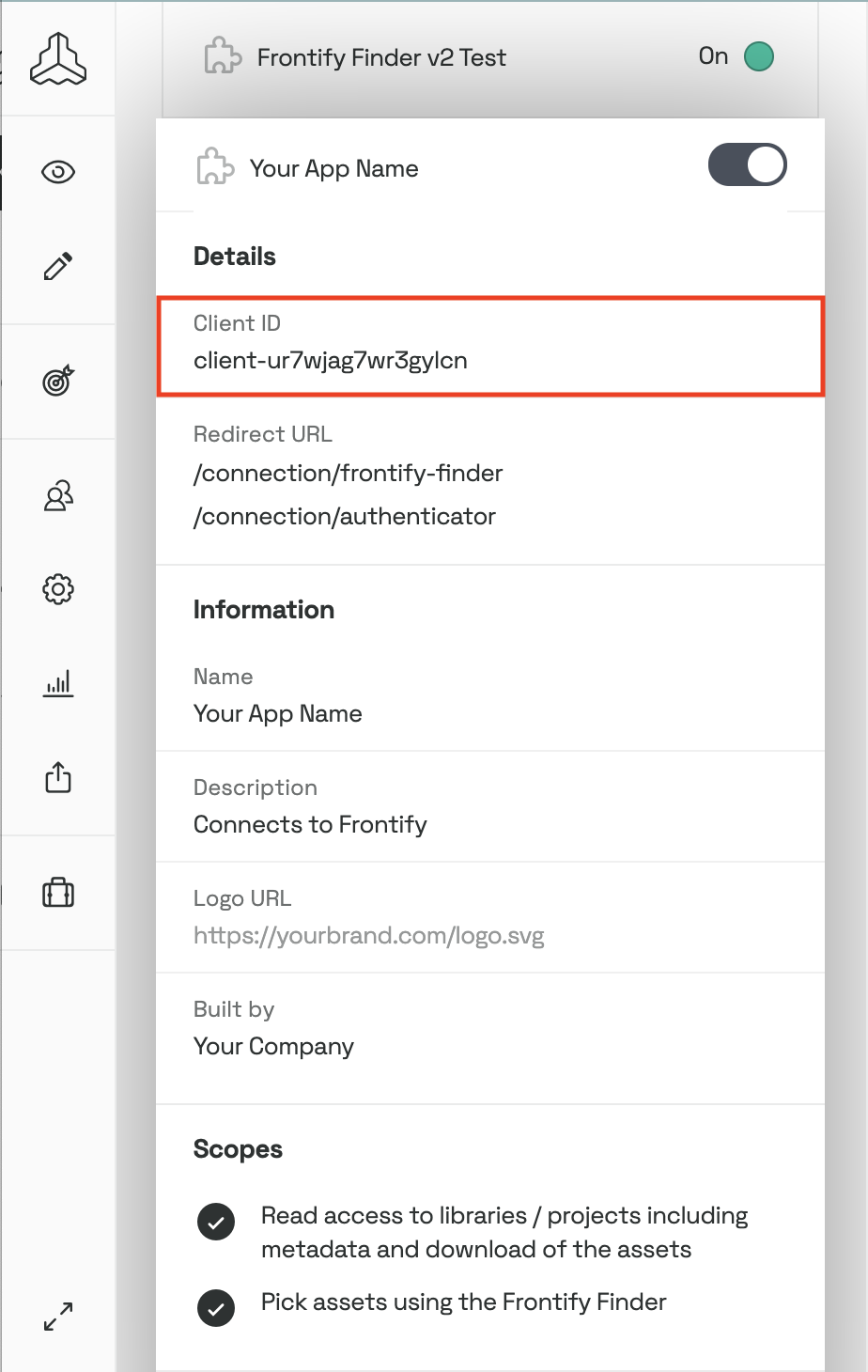The image size is (868, 1372).
Task: Click the Logo URL field placeholder
Action: 369,936
